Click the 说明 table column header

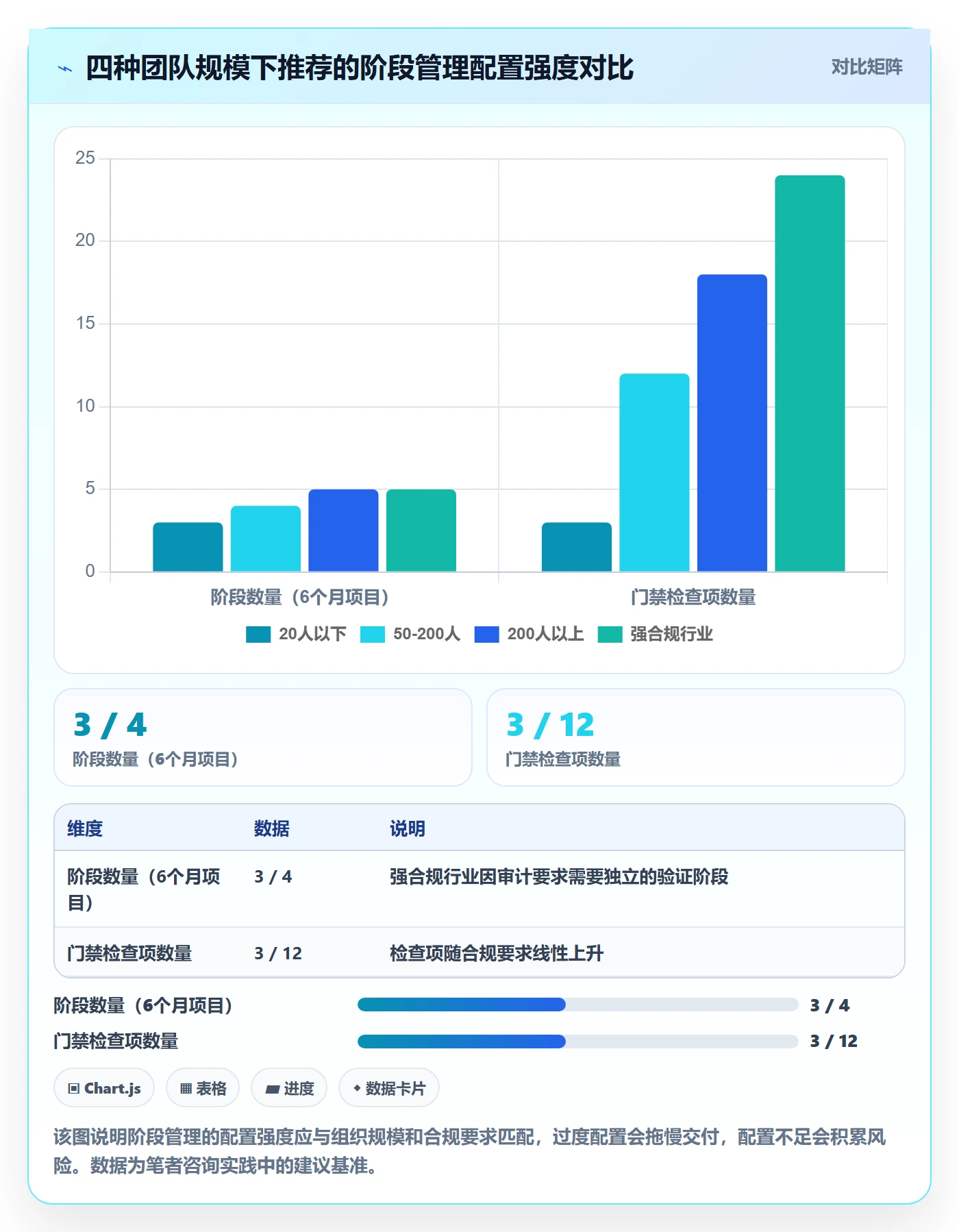pyautogui.click(x=408, y=828)
